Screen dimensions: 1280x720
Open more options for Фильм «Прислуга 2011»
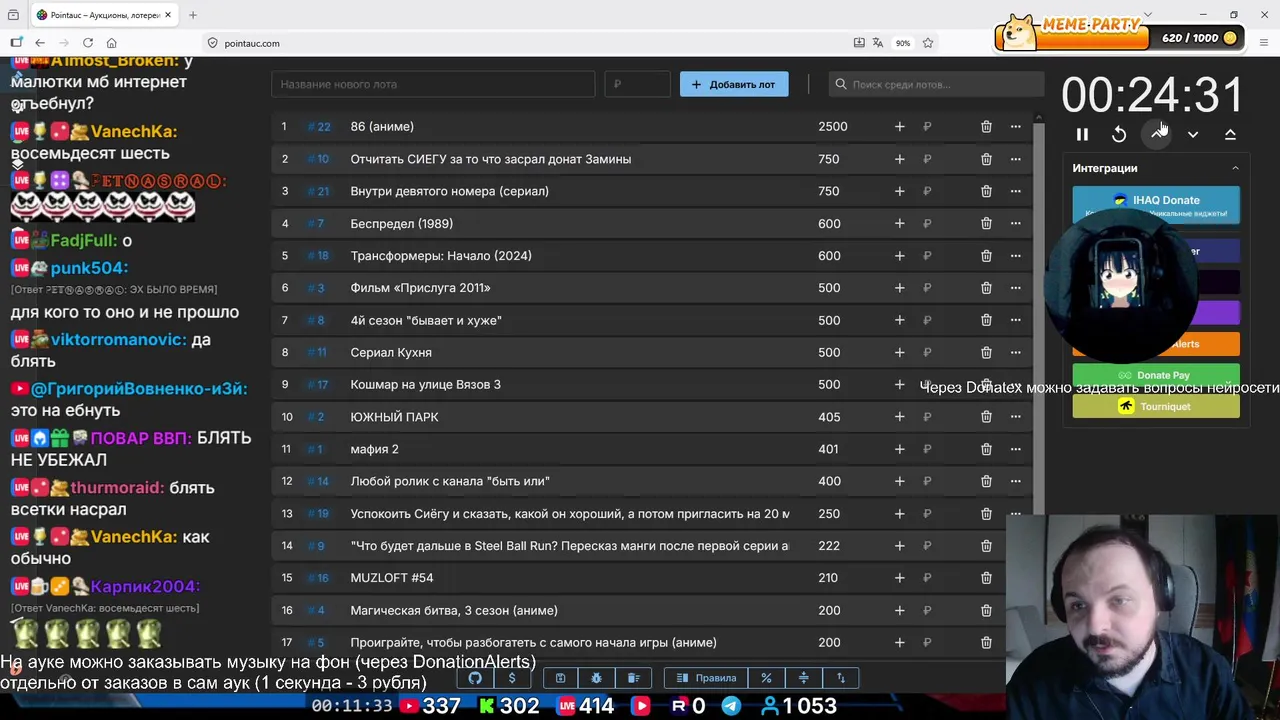(x=1015, y=288)
